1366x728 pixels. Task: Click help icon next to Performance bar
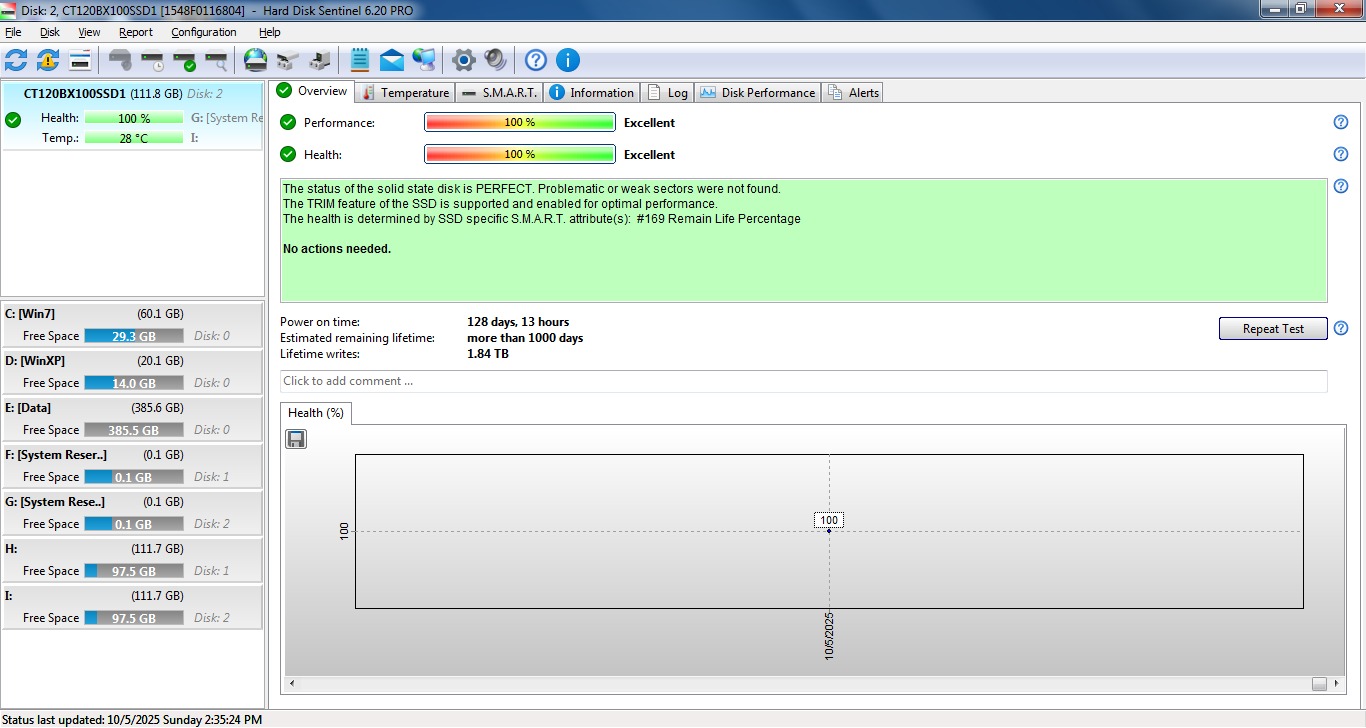pyautogui.click(x=1341, y=123)
